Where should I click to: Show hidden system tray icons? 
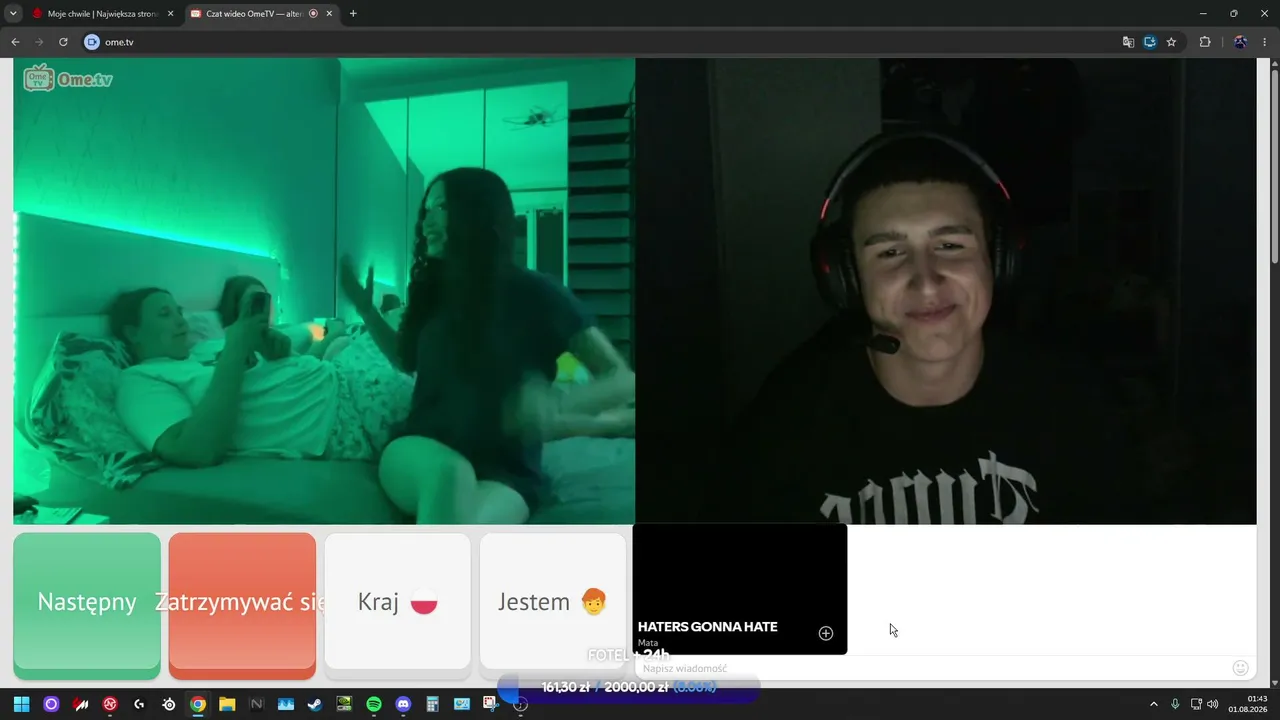point(1153,704)
